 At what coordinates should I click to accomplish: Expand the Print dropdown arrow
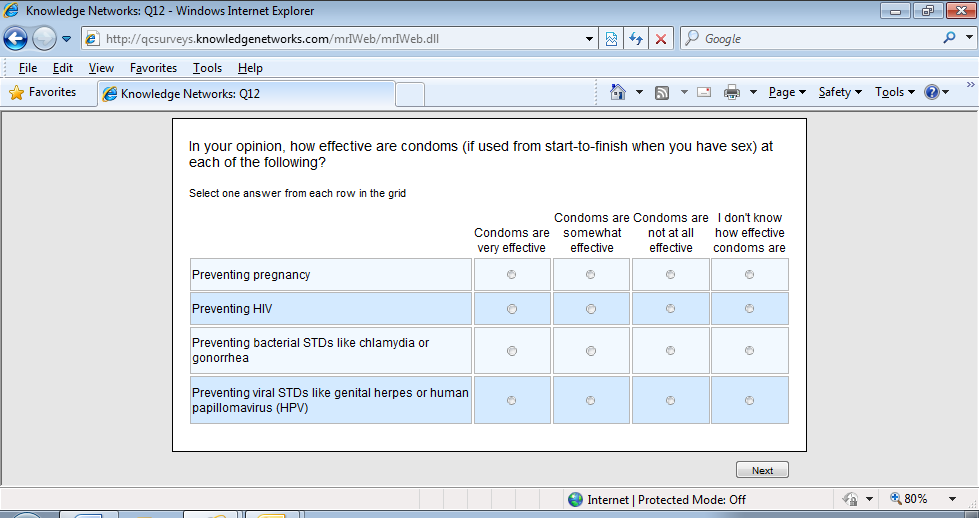(753, 92)
